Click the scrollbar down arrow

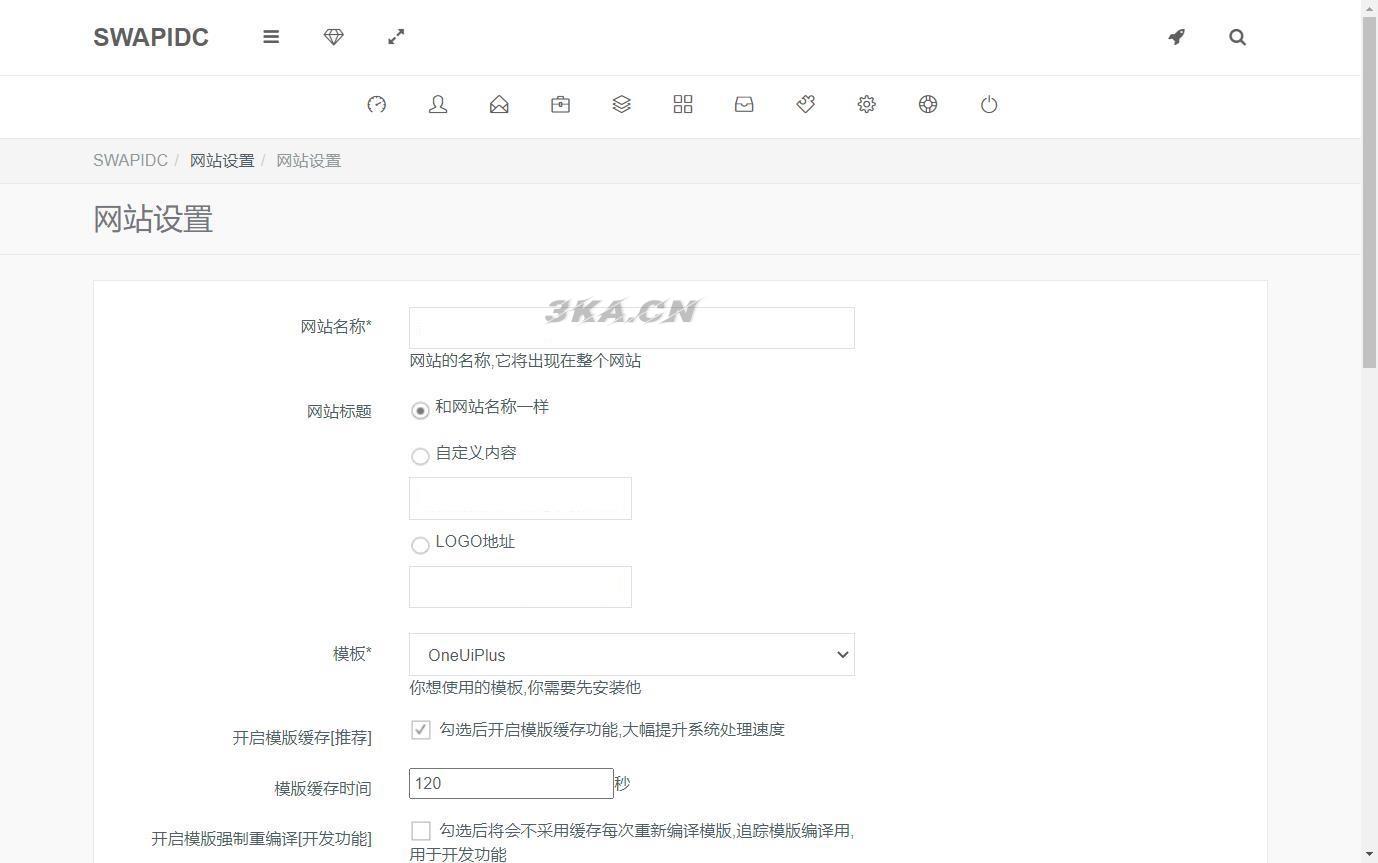(1370, 856)
